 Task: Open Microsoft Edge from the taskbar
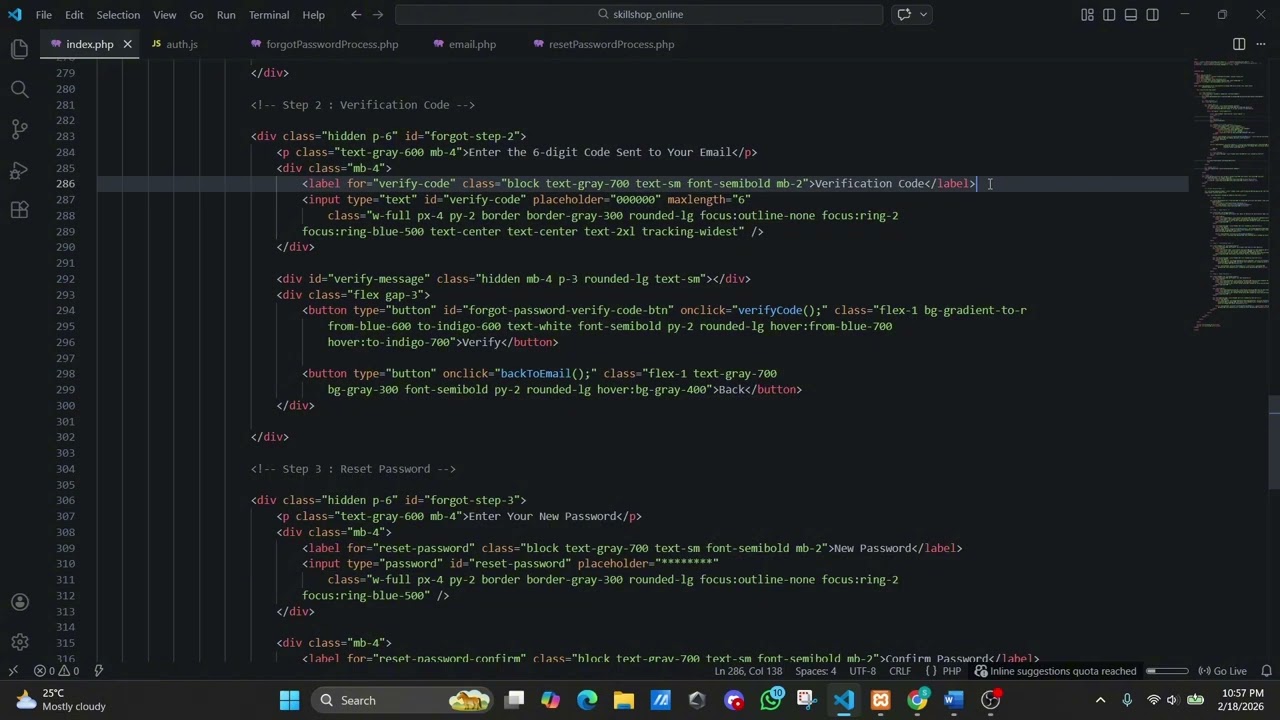coord(587,700)
